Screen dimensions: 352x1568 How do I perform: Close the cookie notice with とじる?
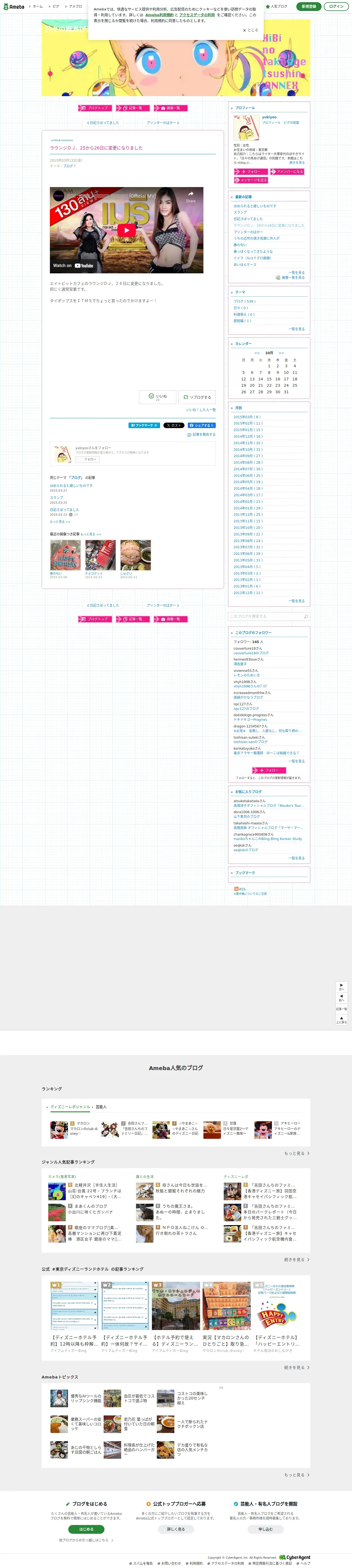click(250, 30)
